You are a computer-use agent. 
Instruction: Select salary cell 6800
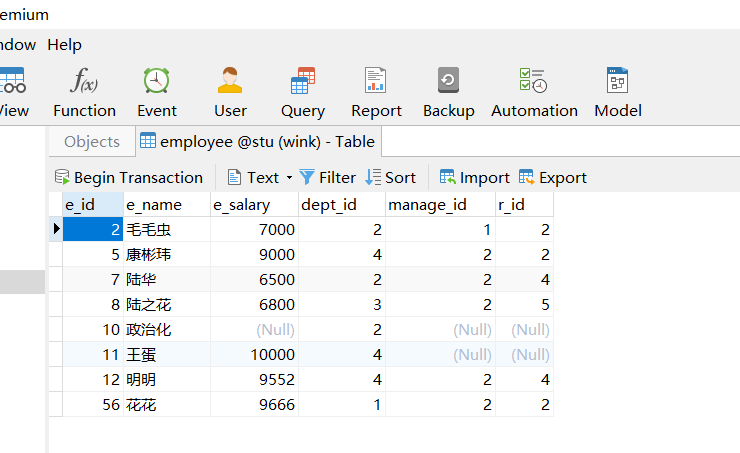click(x=254, y=304)
